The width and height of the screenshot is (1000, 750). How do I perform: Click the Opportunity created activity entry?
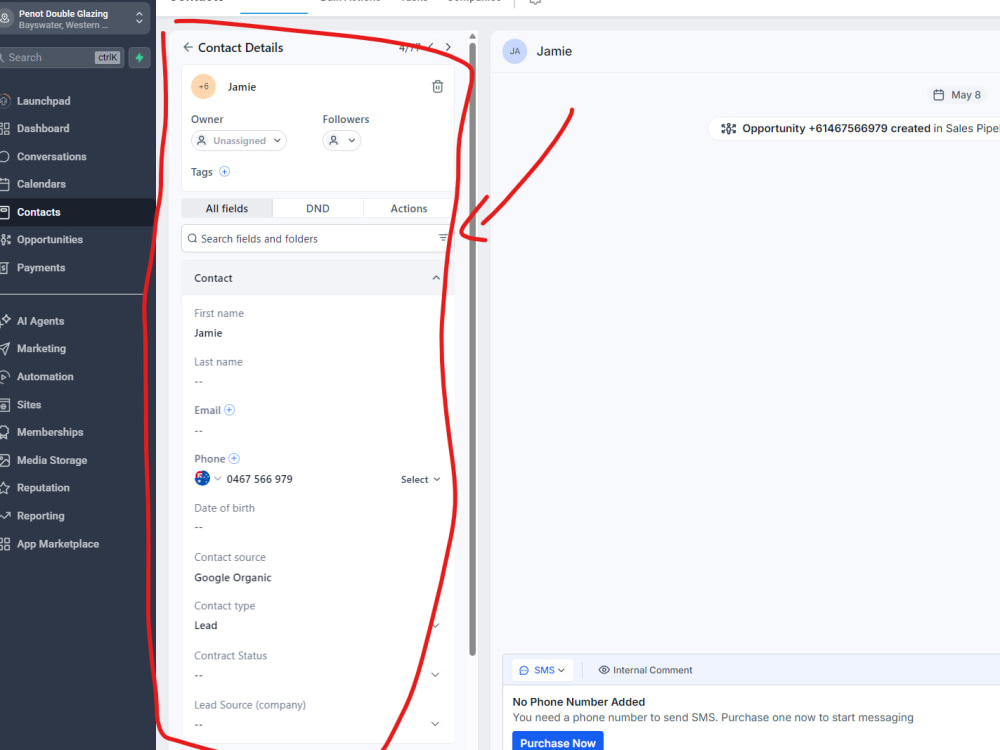click(855, 128)
